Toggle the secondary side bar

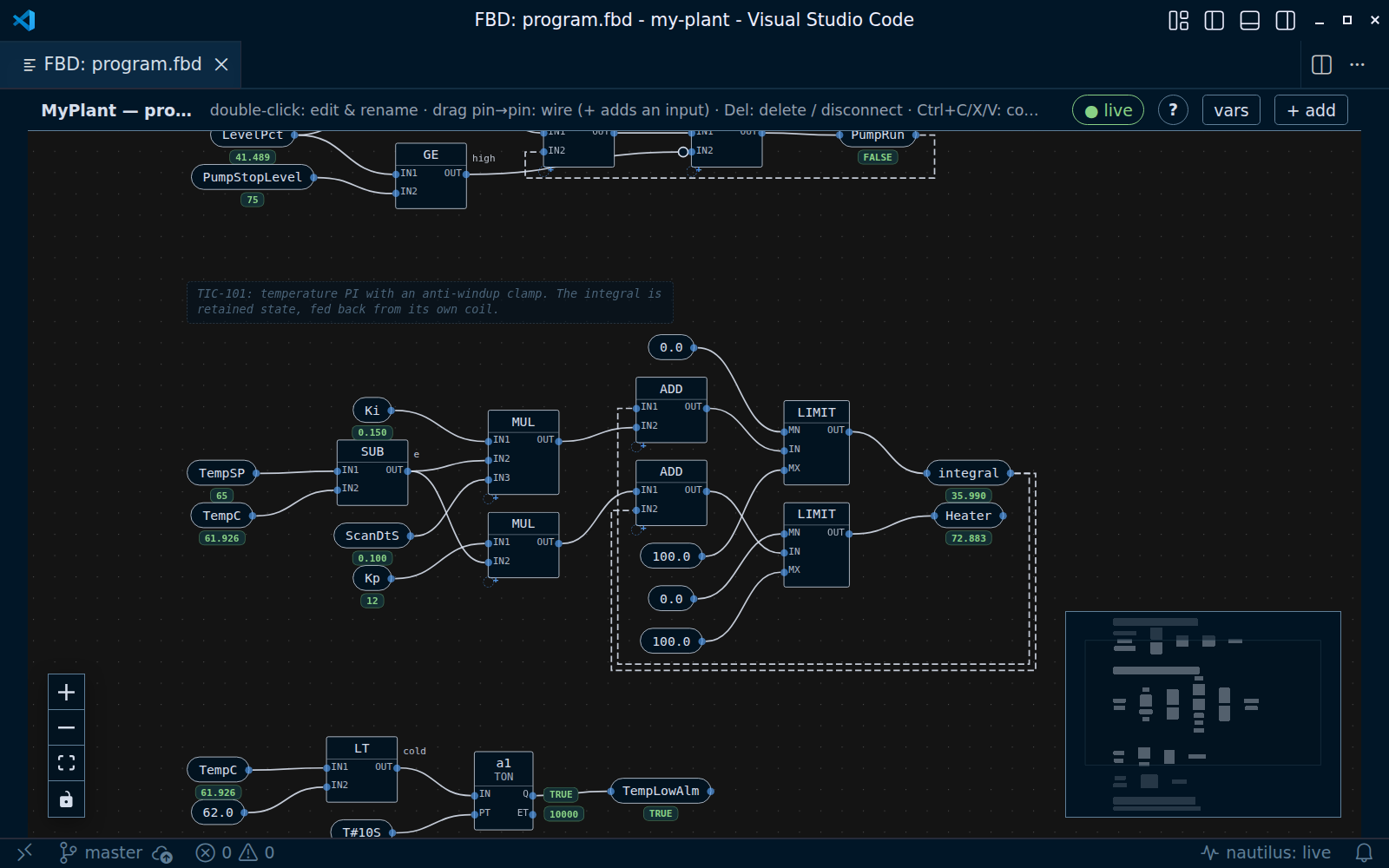click(1285, 20)
